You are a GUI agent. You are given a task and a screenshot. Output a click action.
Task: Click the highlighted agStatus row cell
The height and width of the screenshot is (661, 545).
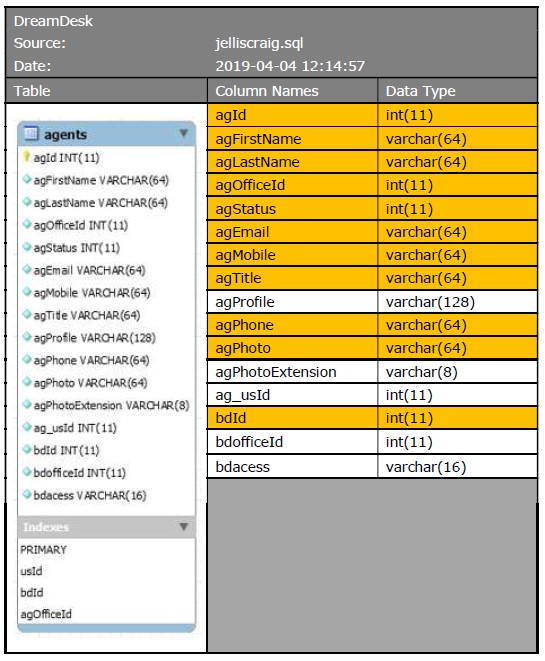click(293, 209)
